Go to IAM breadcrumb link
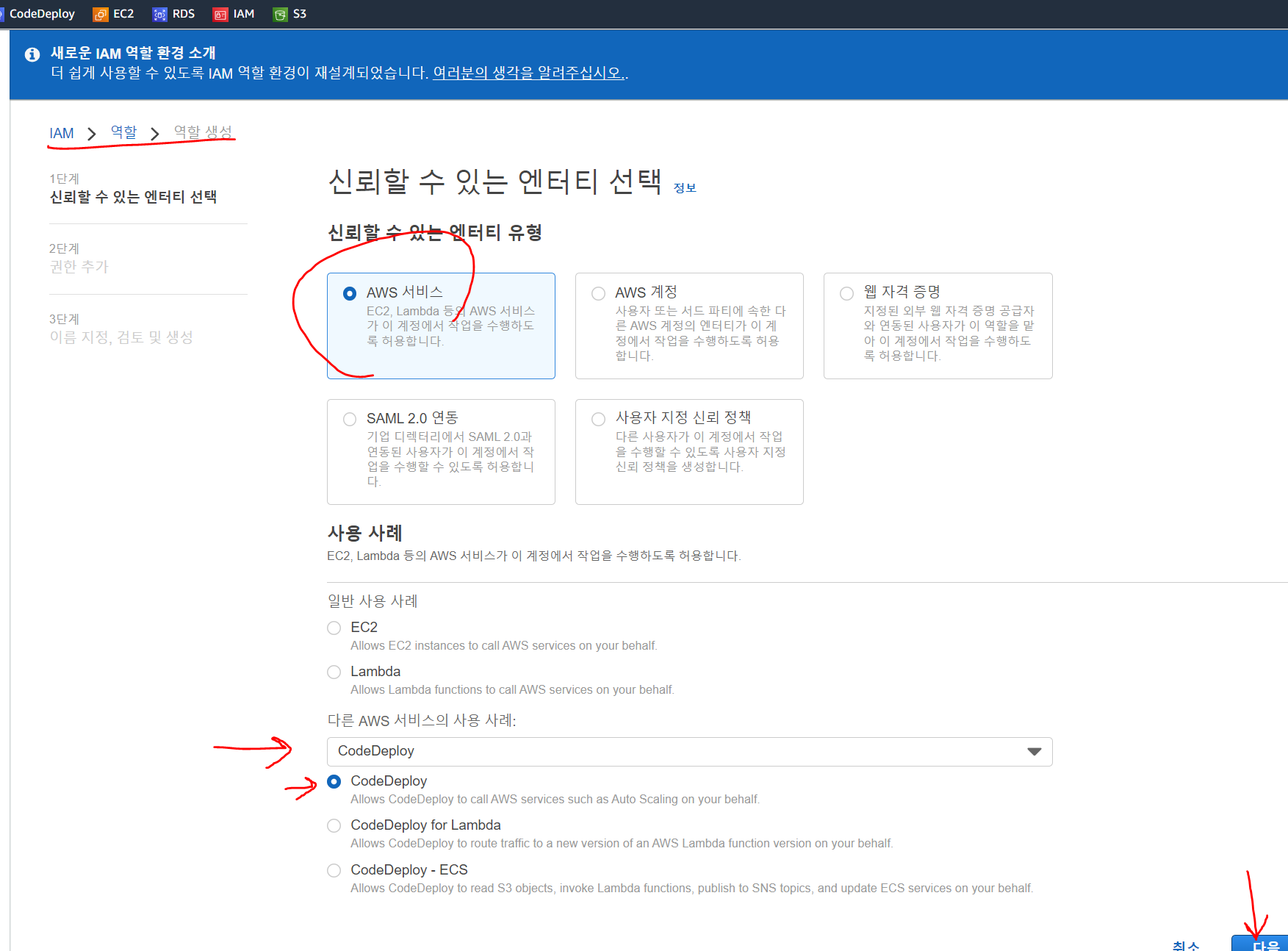1288x951 pixels. [62, 133]
